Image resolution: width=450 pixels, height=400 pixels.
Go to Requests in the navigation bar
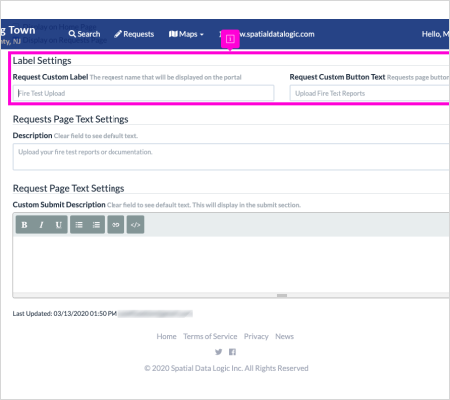(134, 34)
